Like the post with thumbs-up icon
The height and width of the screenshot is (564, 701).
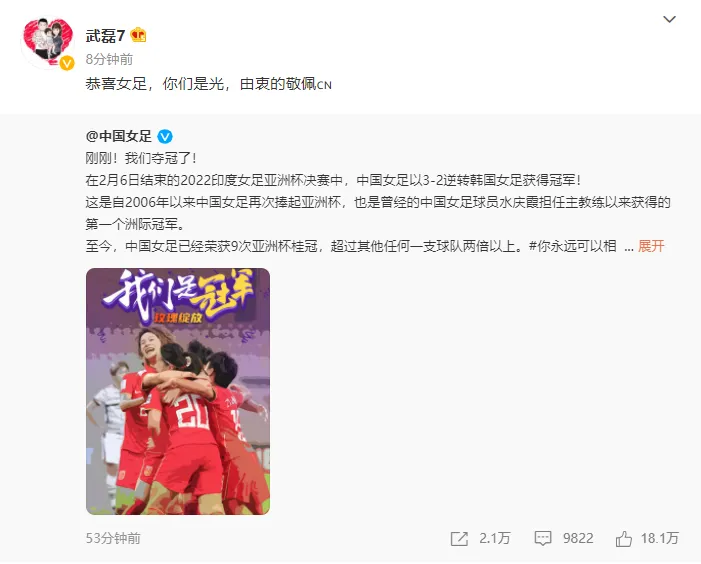click(624, 539)
